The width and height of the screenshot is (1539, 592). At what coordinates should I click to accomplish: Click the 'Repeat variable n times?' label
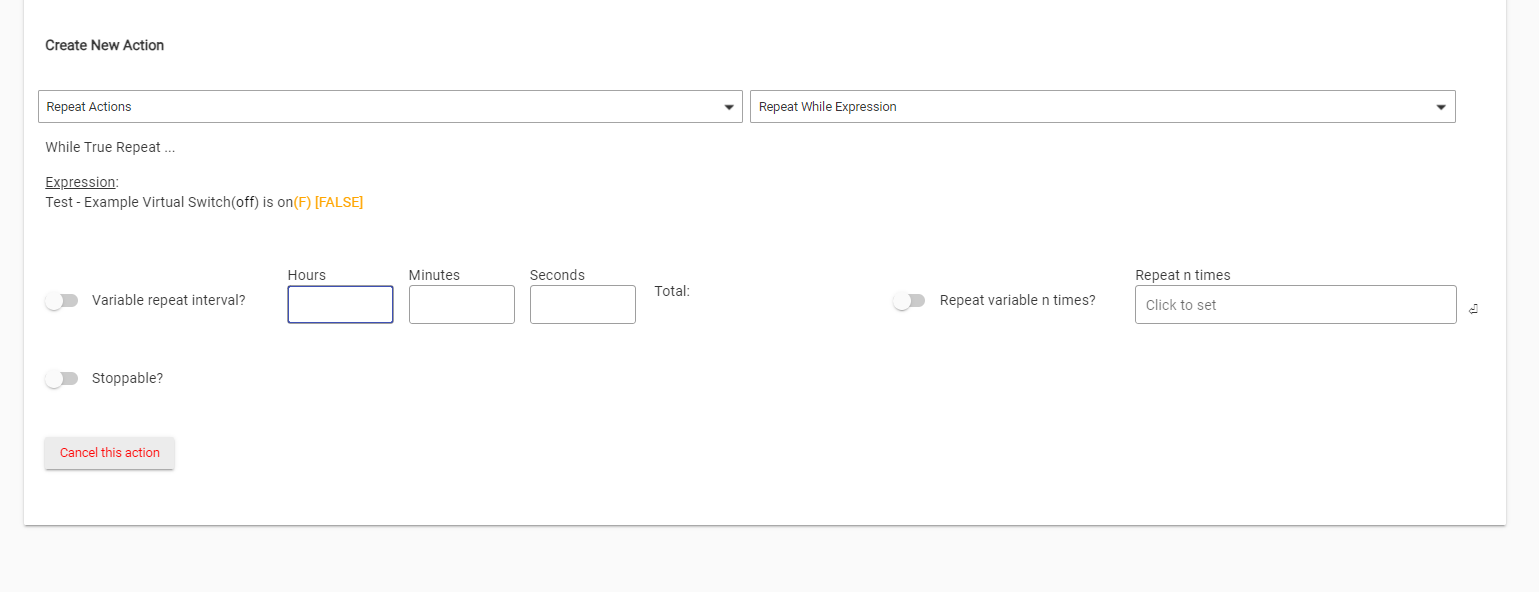tap(1017, 300)
